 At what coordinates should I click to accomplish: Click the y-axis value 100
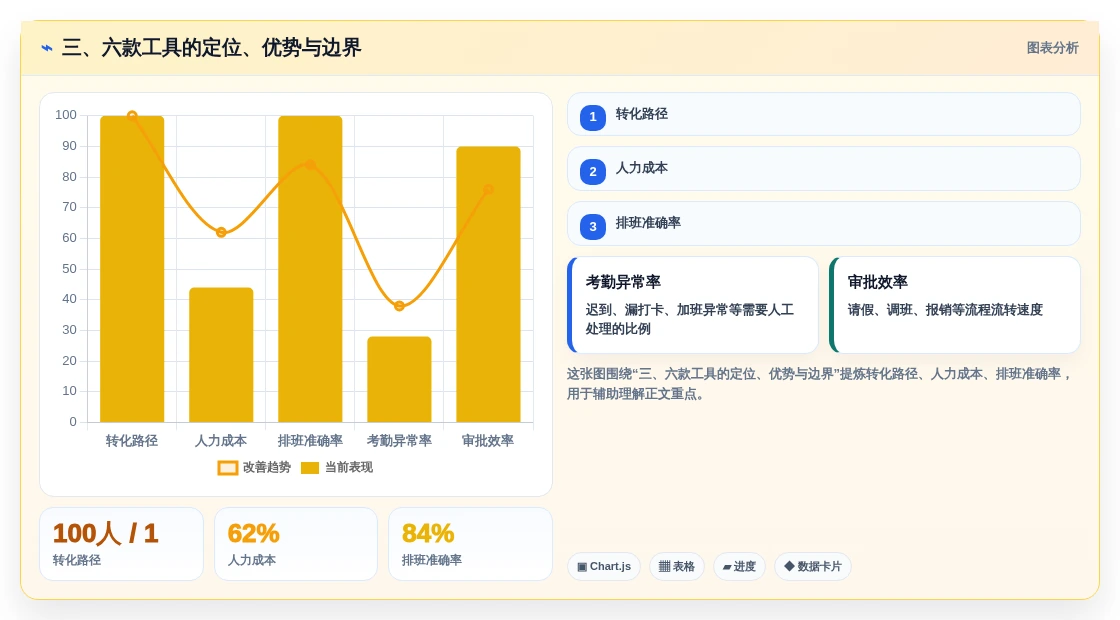66,115
